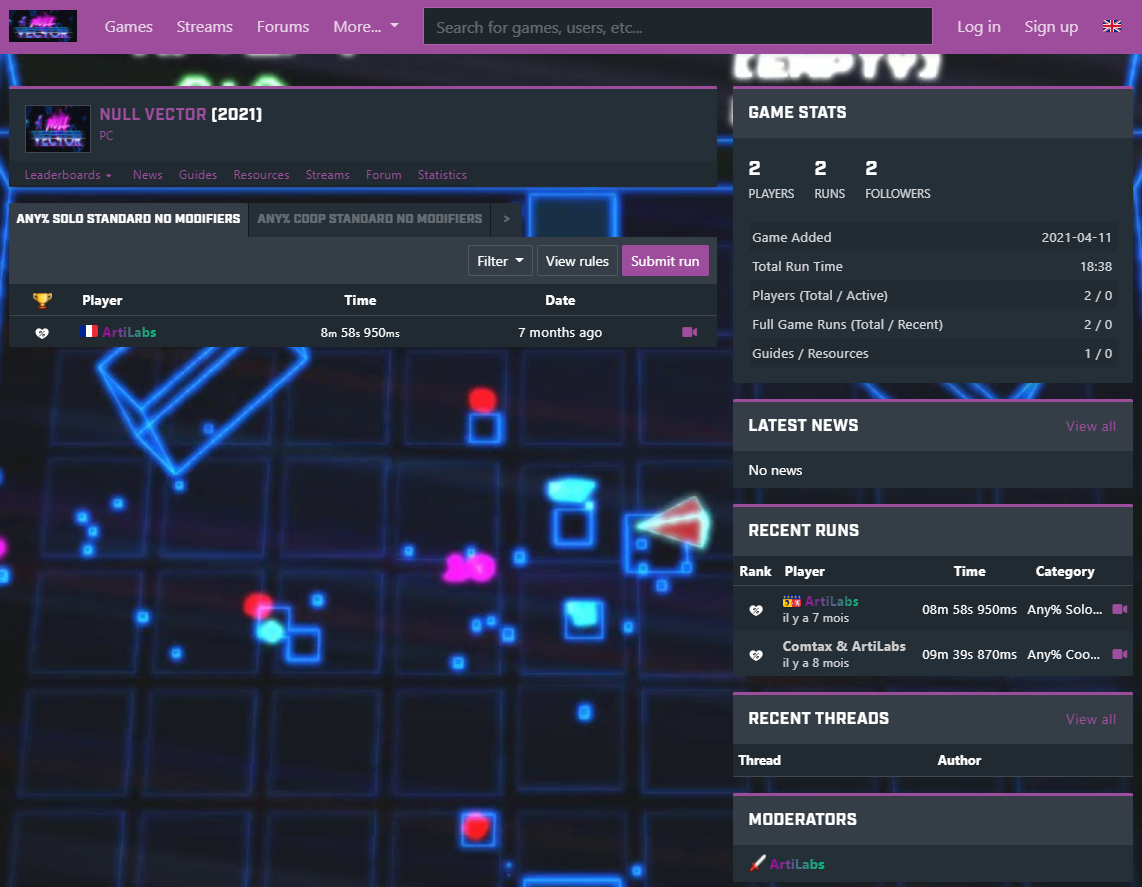Go to the News sub-tab
The image size is (1142, 887).
148,175
